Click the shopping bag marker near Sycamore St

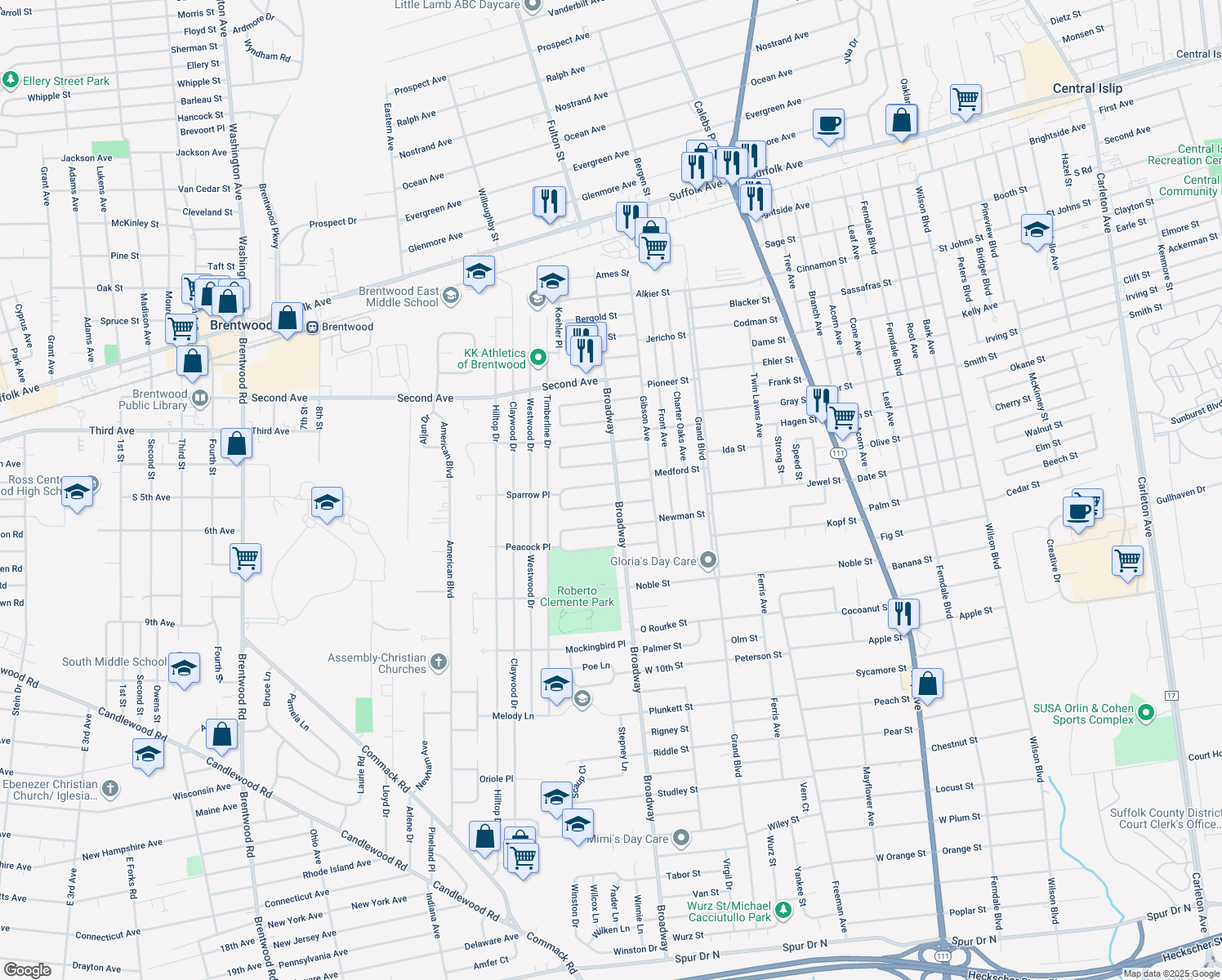[927, 683]
